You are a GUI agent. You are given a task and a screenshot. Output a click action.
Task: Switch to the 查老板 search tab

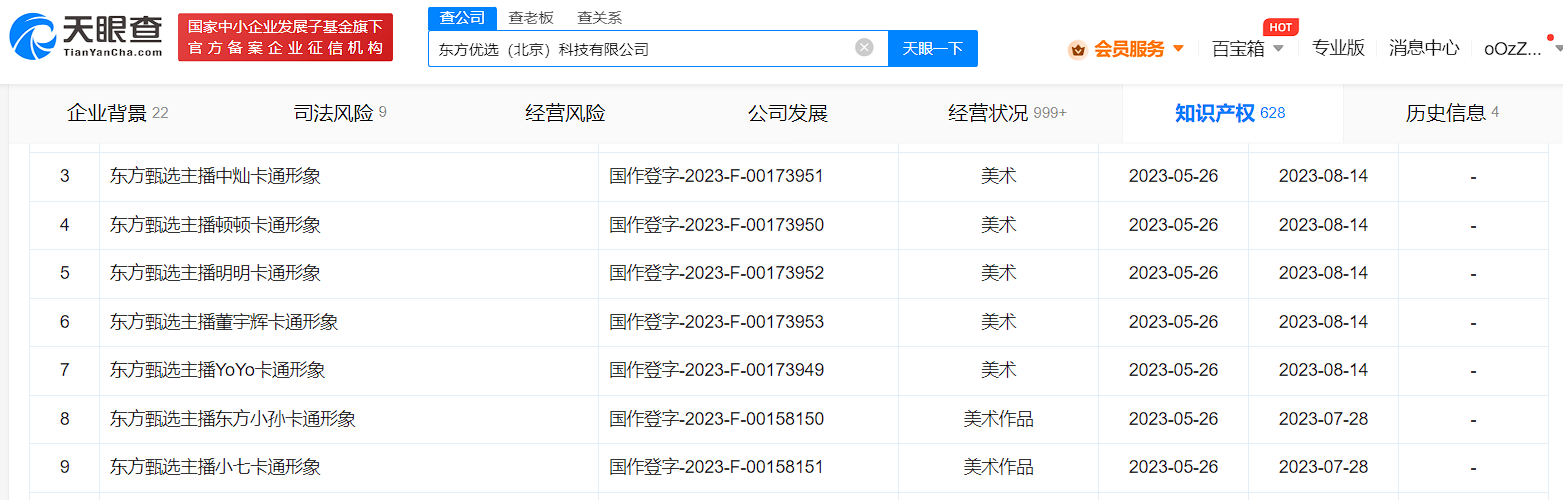530,17
